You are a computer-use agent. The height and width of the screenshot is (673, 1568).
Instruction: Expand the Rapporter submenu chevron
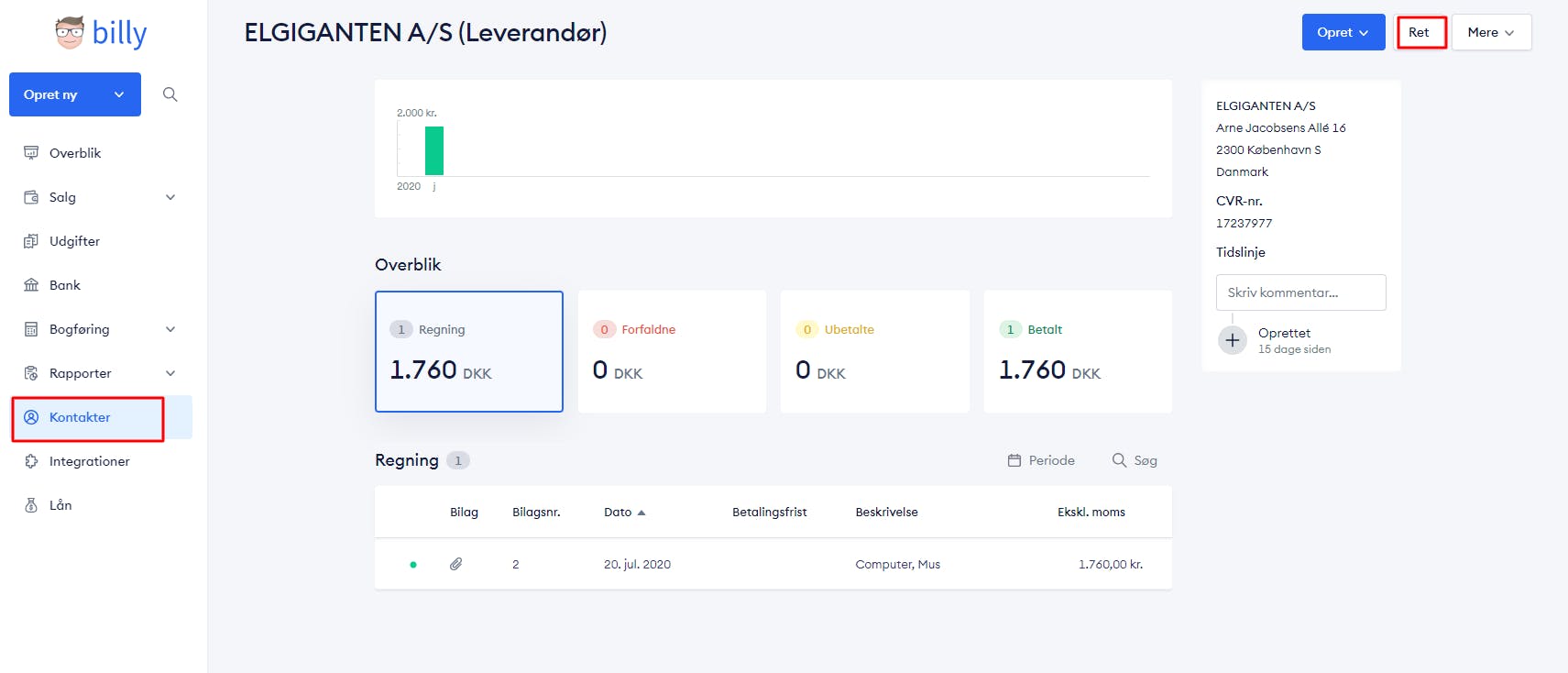click(170, 373)
